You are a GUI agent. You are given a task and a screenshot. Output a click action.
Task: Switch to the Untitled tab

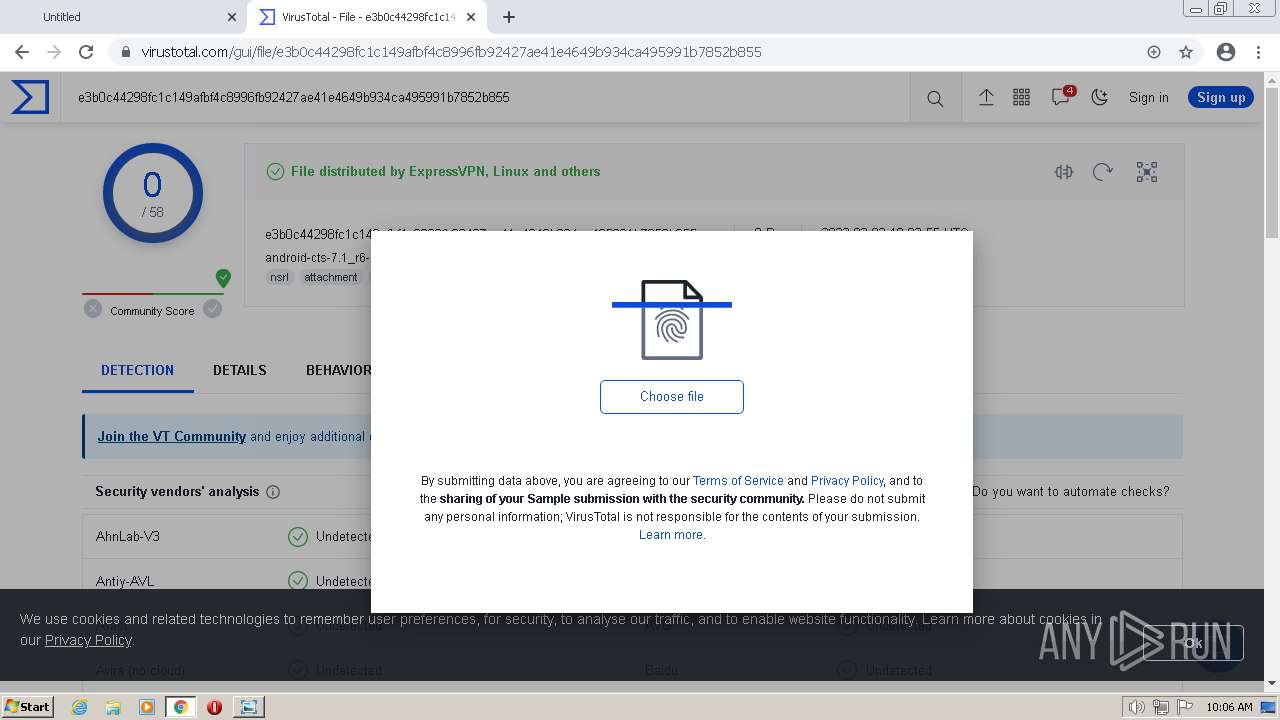point(122,17)
